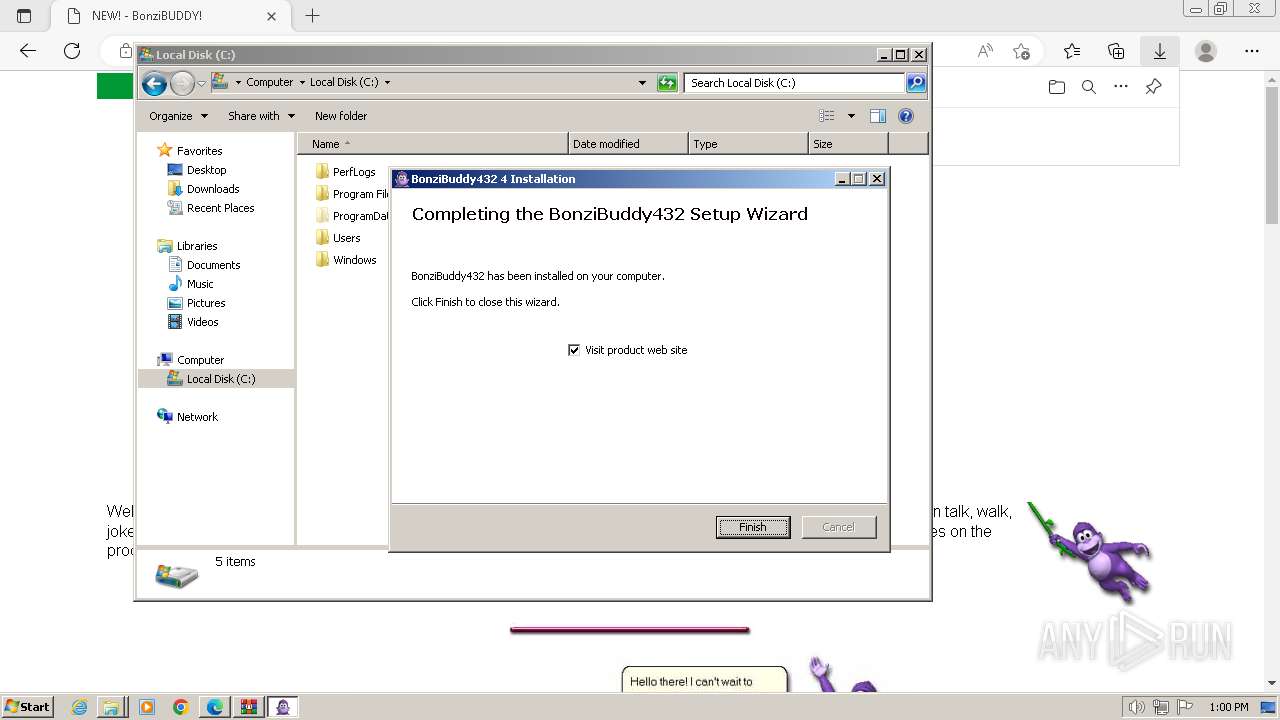
Task: Expand Local Disk (C:) breadcrumb arrow
Action: coord(388,83)
